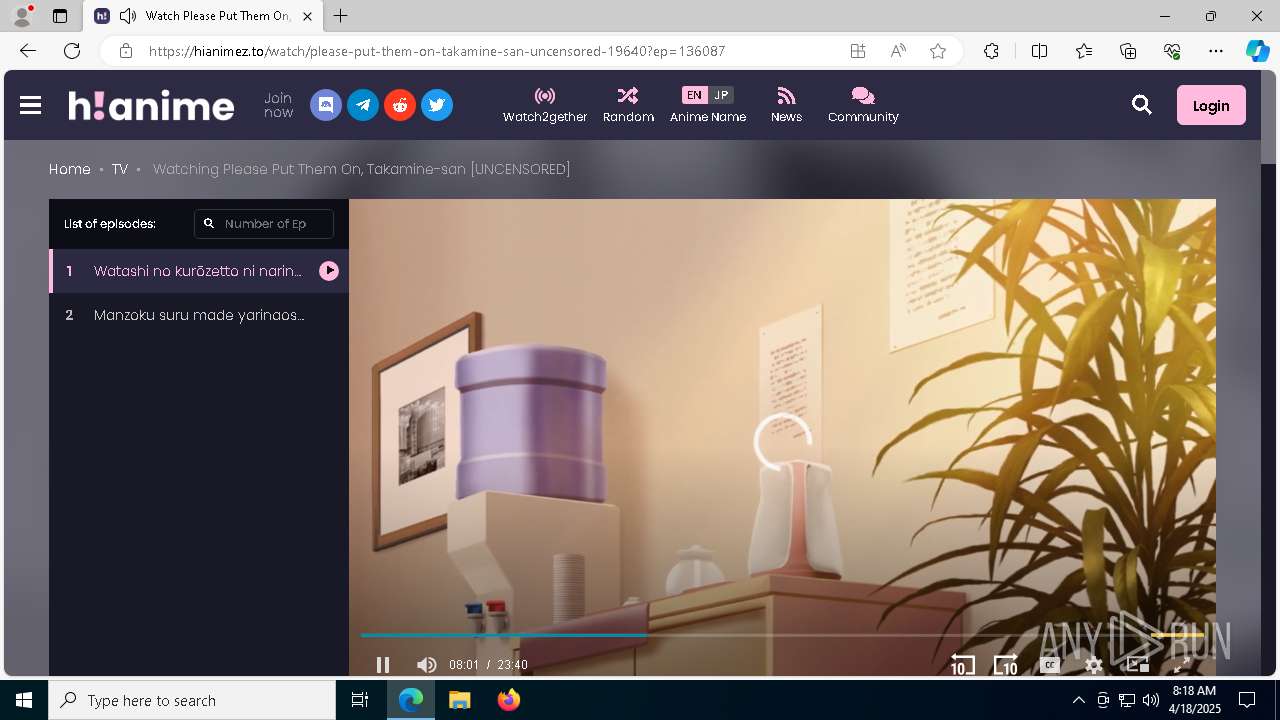
Task: Open video player settings gear
Action: [1094, 665]
